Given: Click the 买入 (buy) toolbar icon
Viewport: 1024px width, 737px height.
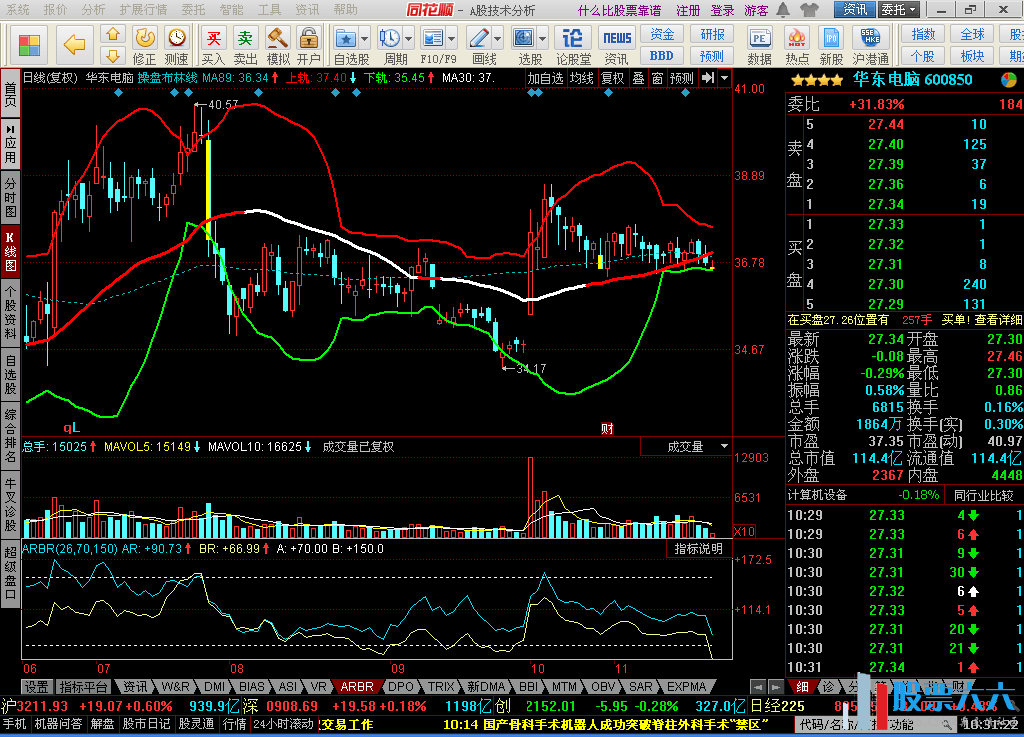Looking at the screenshot, I should click(x=213, y=44).
